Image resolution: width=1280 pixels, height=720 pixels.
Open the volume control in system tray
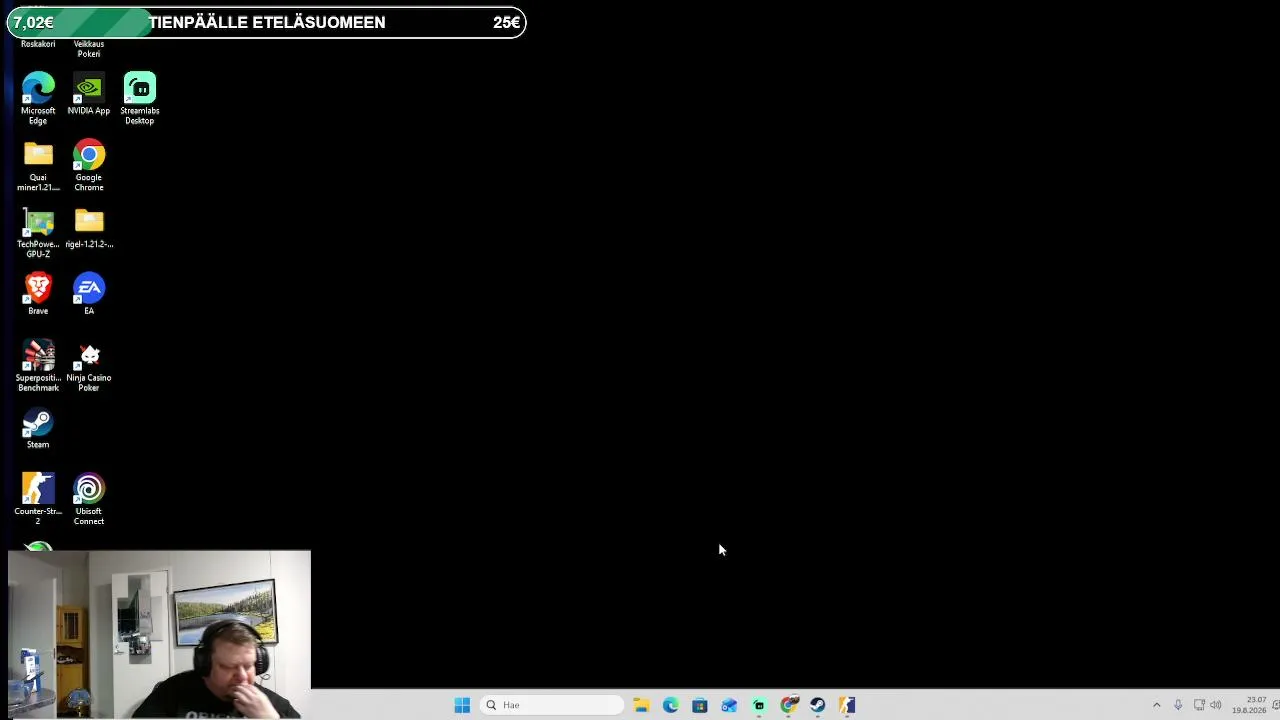[1216, 705]
